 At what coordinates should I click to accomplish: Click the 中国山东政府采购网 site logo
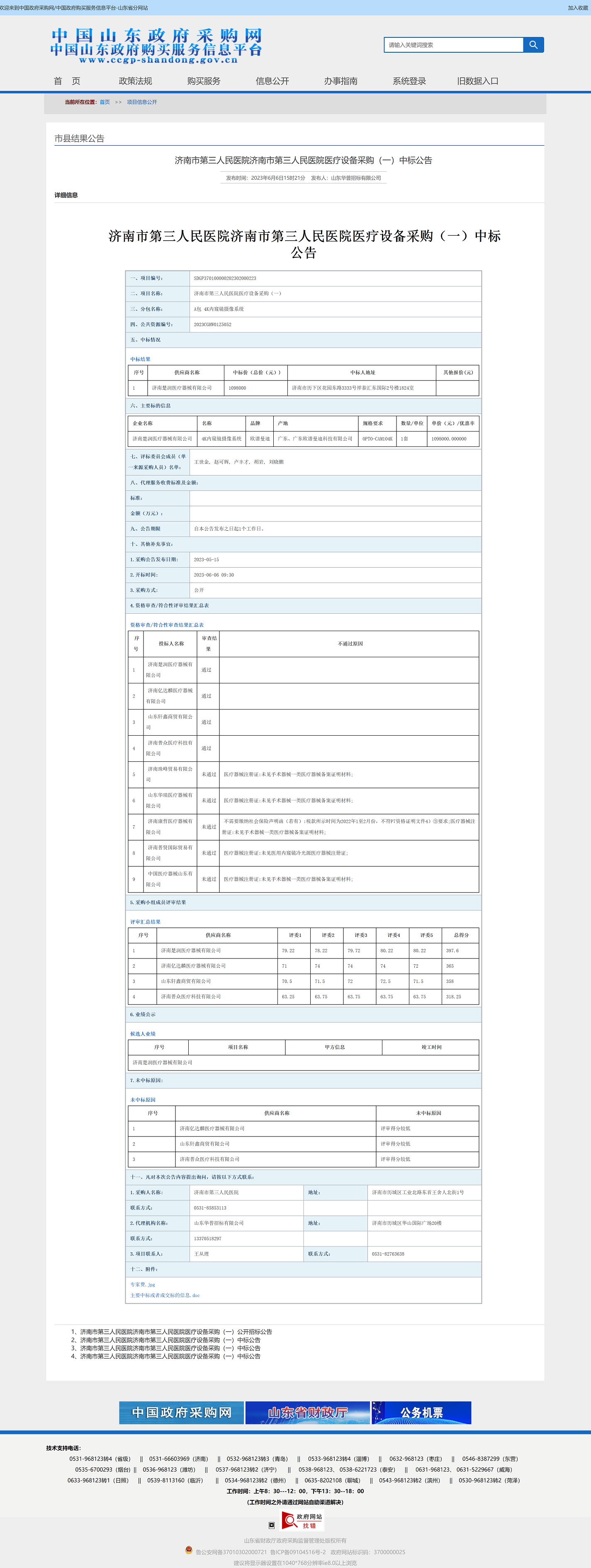tap(156, 46)
